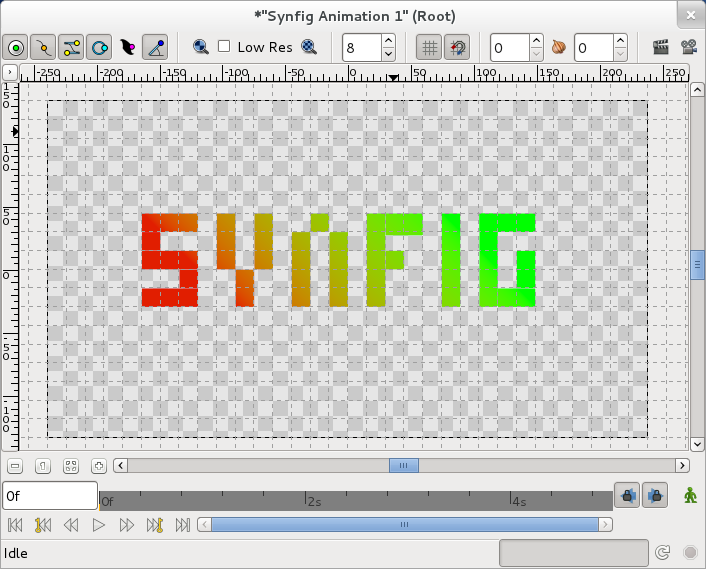Click the zoom out button
This screenshot has height=569, width=706.
15,466
